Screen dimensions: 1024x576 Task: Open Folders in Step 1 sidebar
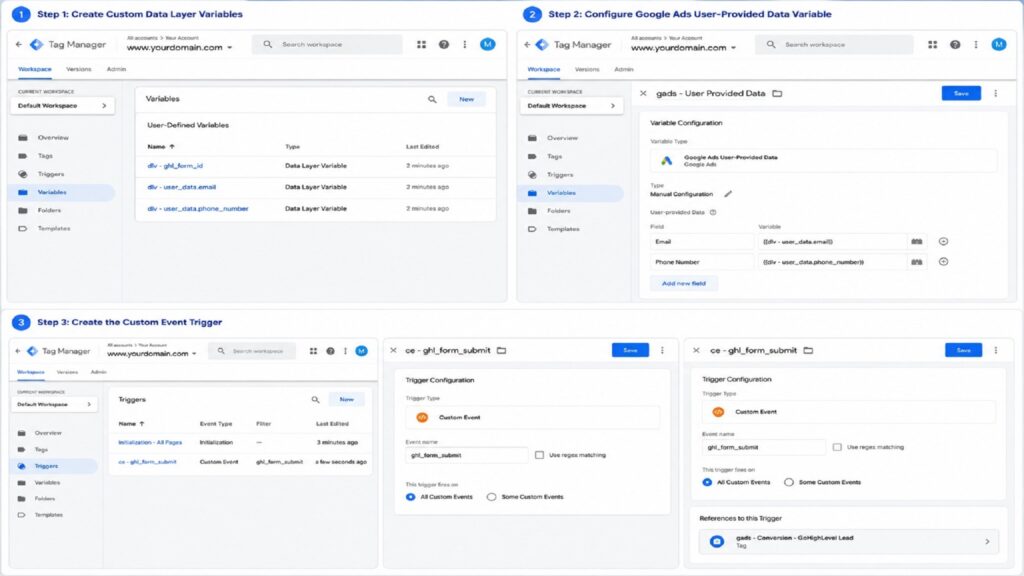(49, 210)
